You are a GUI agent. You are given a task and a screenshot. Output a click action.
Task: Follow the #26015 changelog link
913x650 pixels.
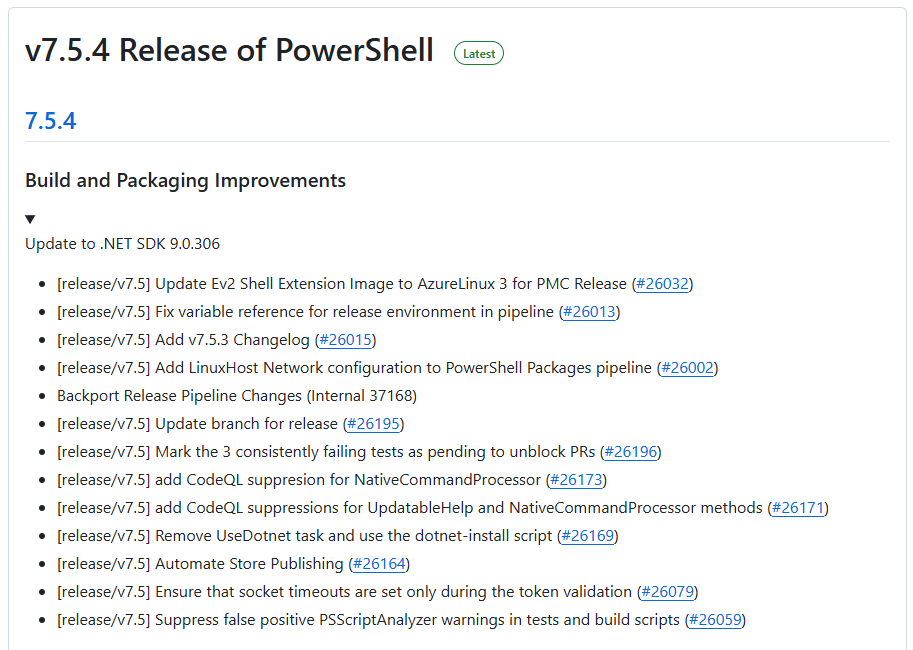click(345, 340)
